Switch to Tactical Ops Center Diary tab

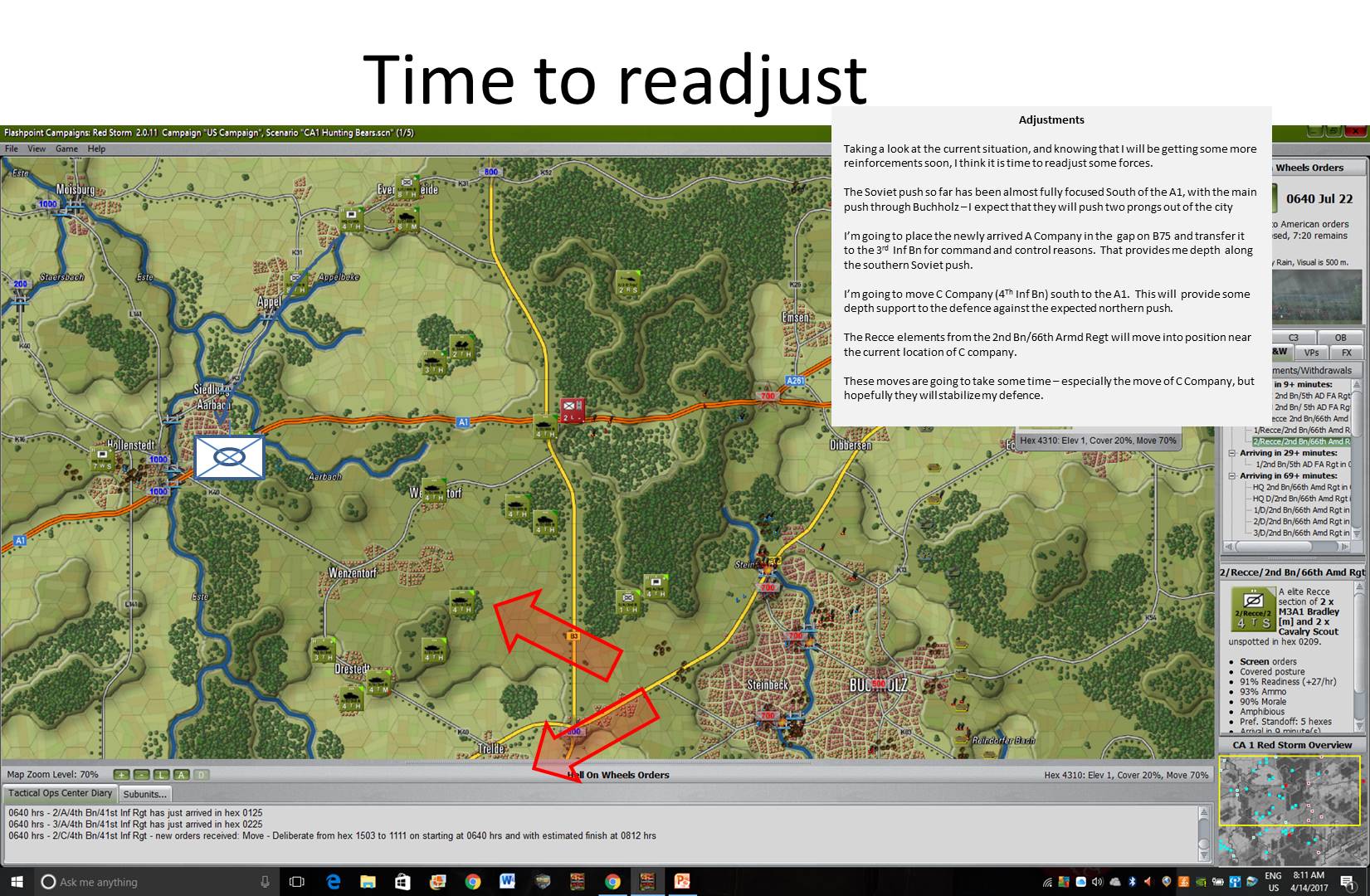click(x=60, y=794)
